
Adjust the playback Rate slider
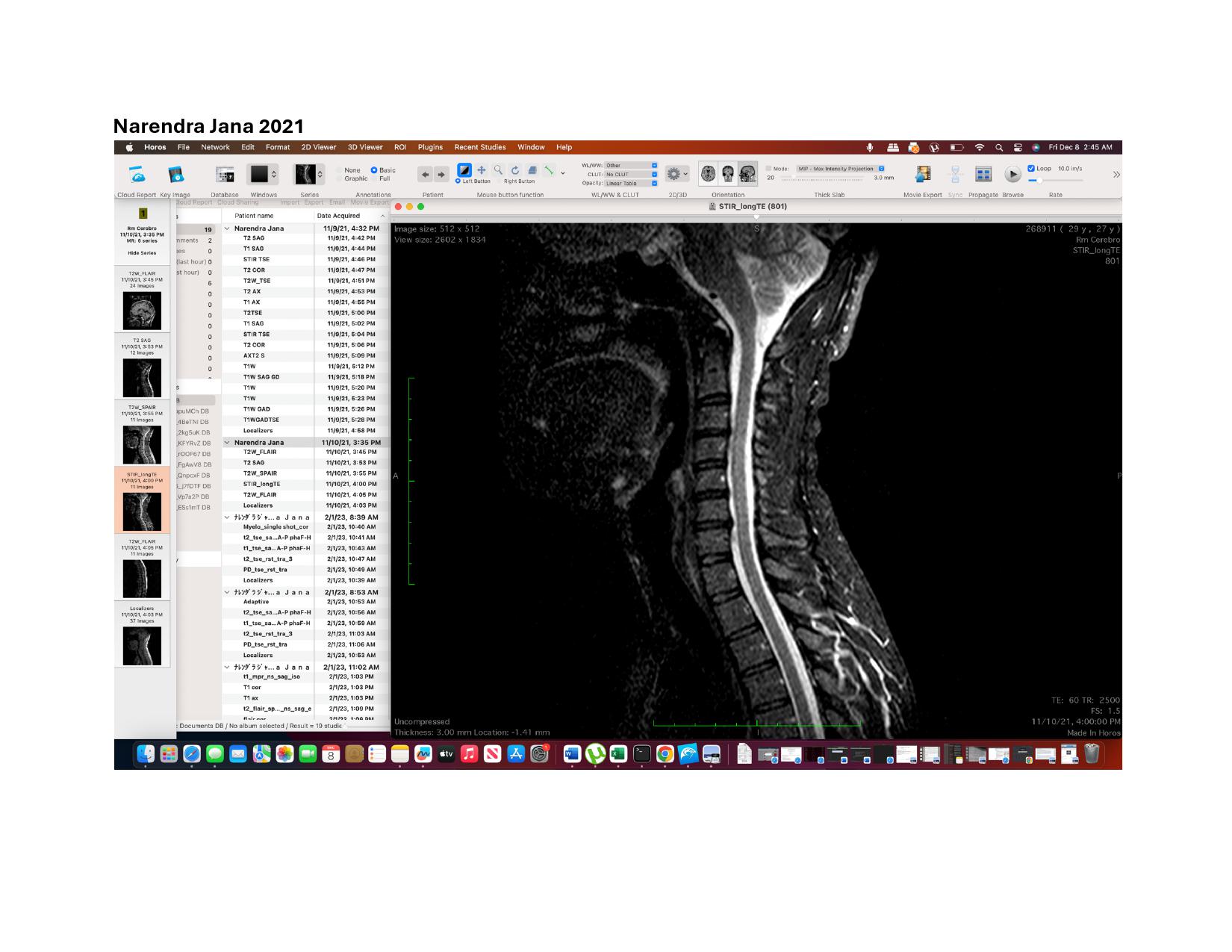coord(1039,181)
